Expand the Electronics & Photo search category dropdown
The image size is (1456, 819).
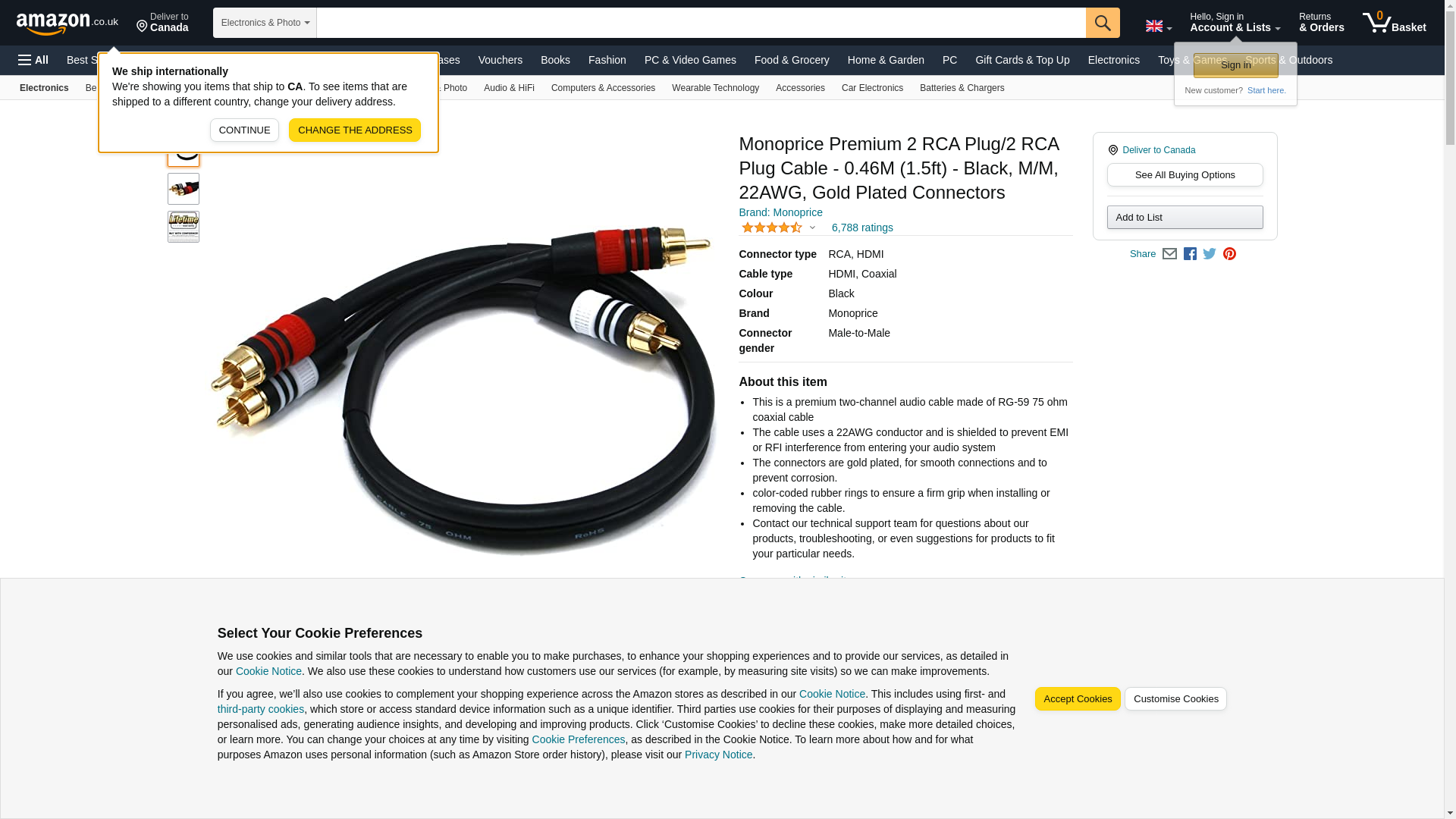click(x=265, y=23)
